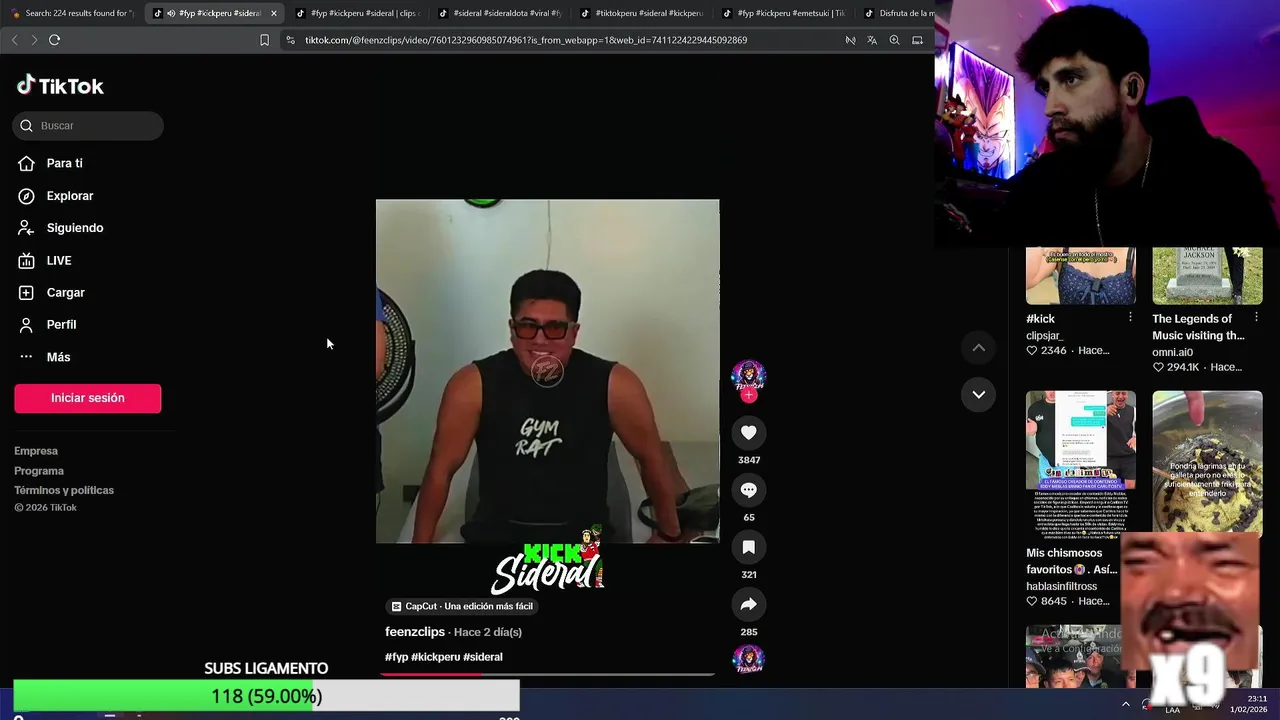Open the #kick video thumbnail

click(x=1081, y=276)
